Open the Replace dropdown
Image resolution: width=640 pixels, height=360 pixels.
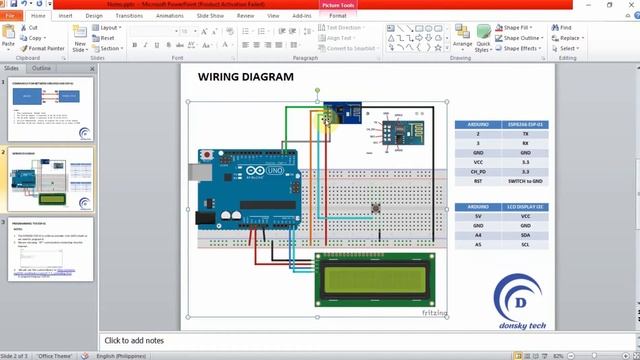568,38
